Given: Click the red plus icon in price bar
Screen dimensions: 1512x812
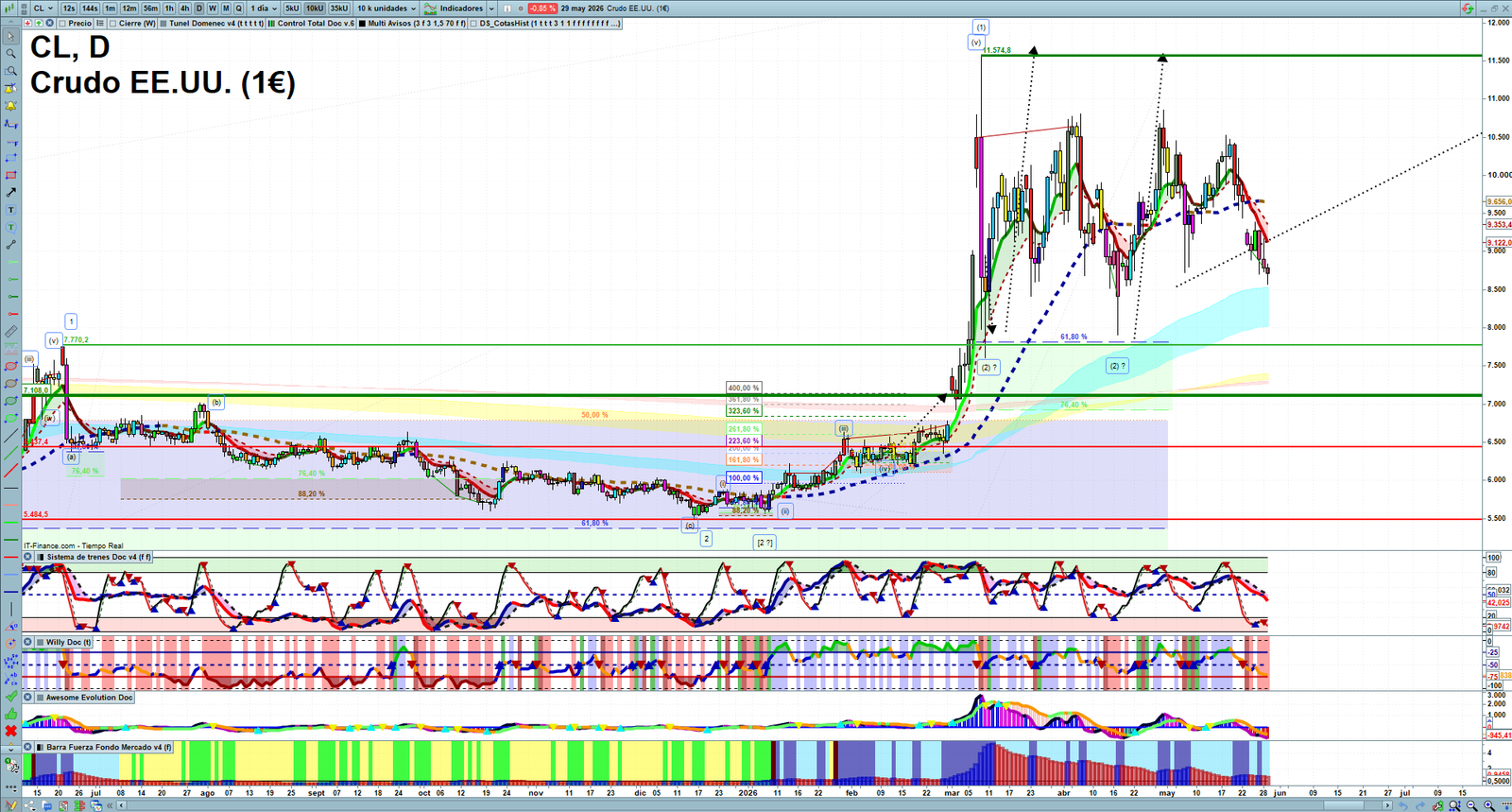Looking at the screenshot, I should point(27,23).
